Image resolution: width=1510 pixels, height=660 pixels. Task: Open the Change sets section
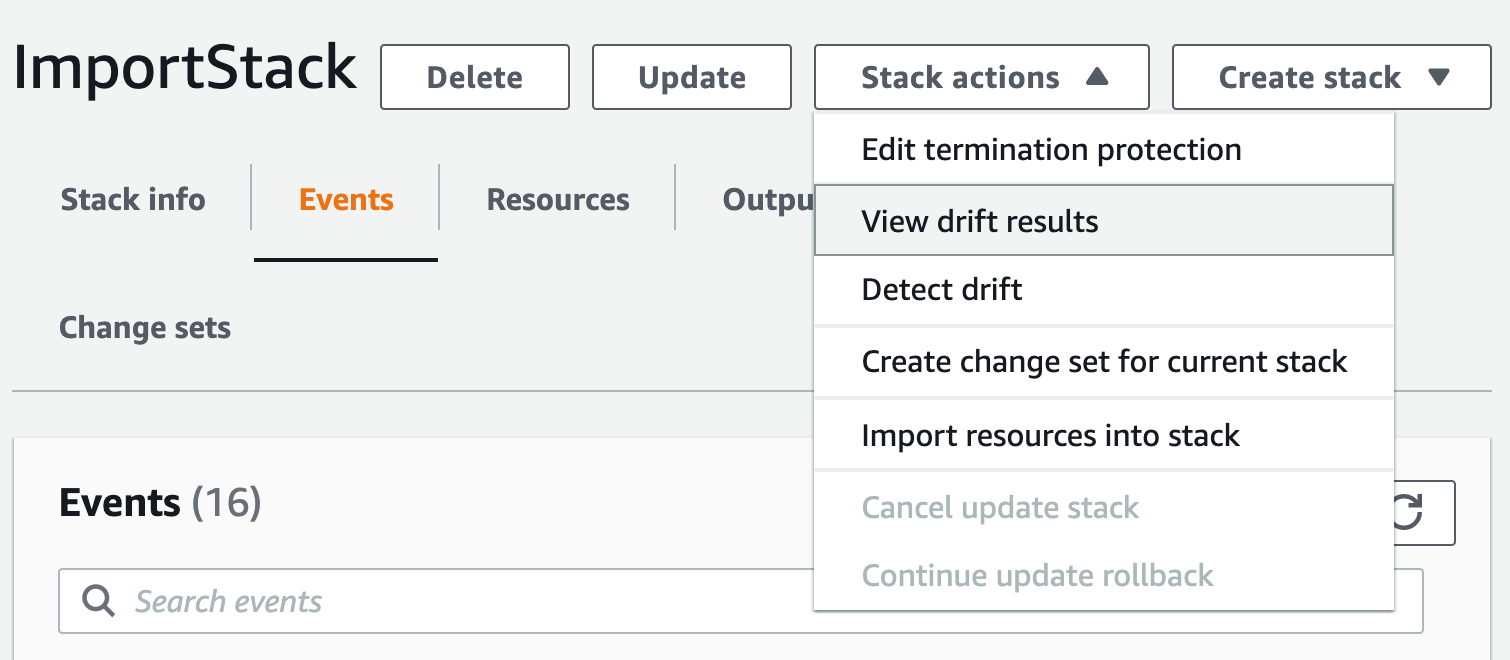pyautogui.click(x=144, y=327)
